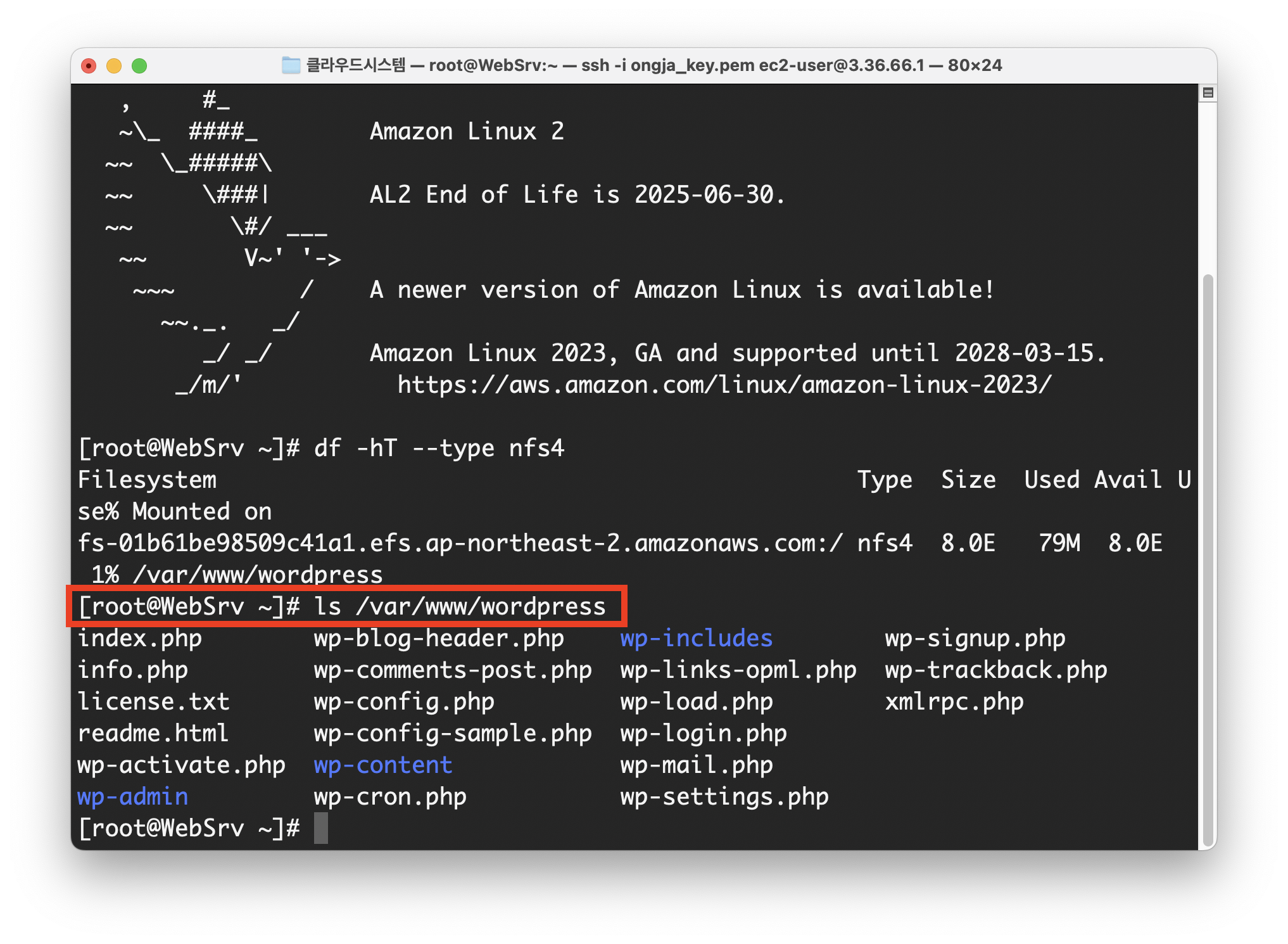Click the terminal cursor block at prompt
The height and width of the screenshot is (944, 1288).
click(x=321, y=829)
